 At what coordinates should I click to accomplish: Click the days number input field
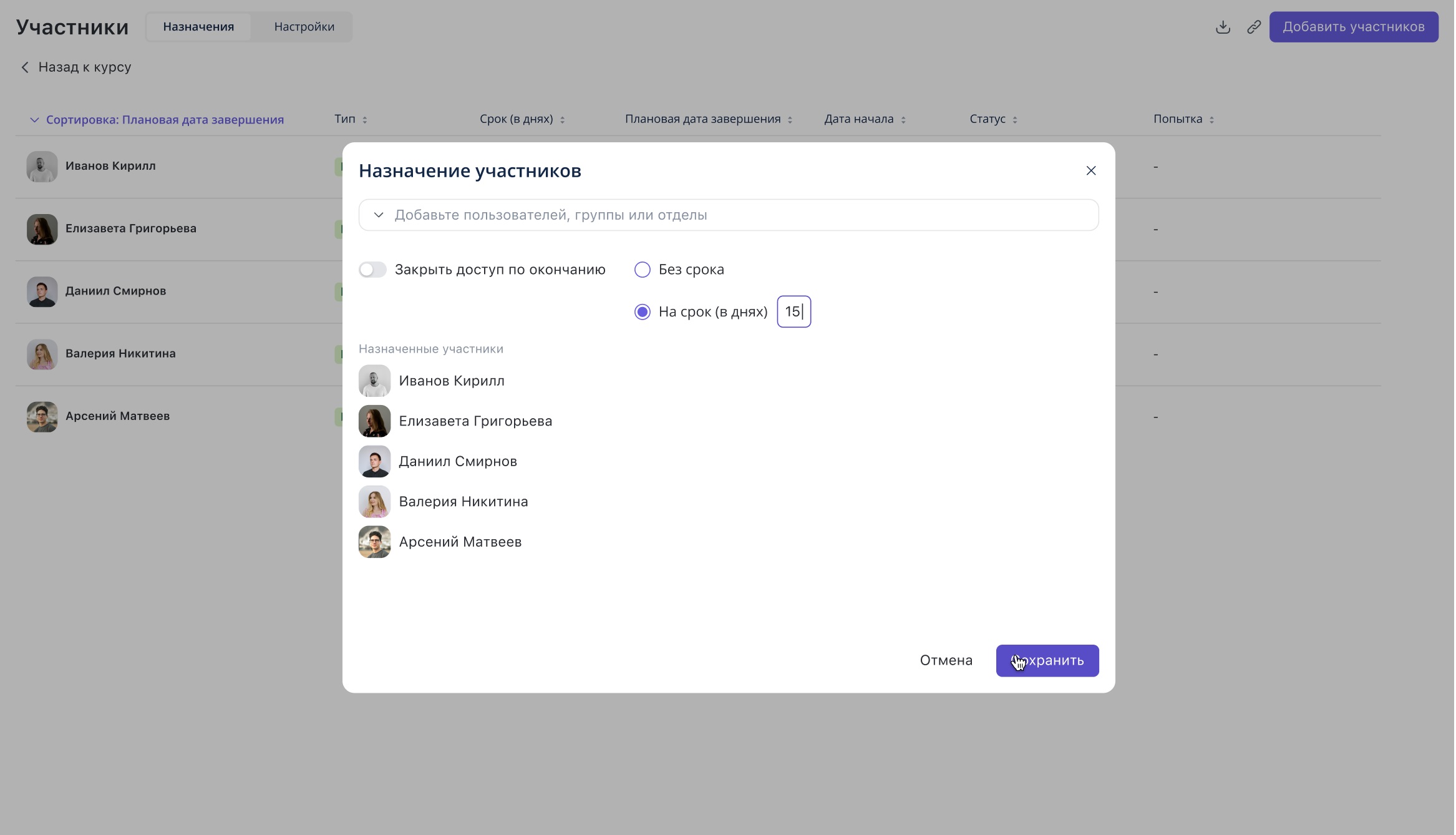794,311
